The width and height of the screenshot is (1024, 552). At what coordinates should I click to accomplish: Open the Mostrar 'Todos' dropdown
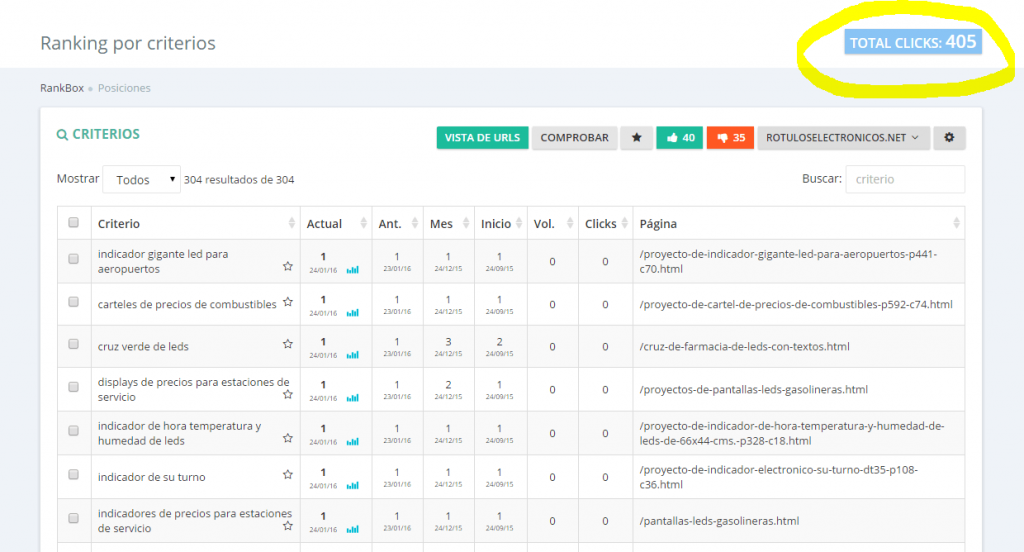(141, 180)
